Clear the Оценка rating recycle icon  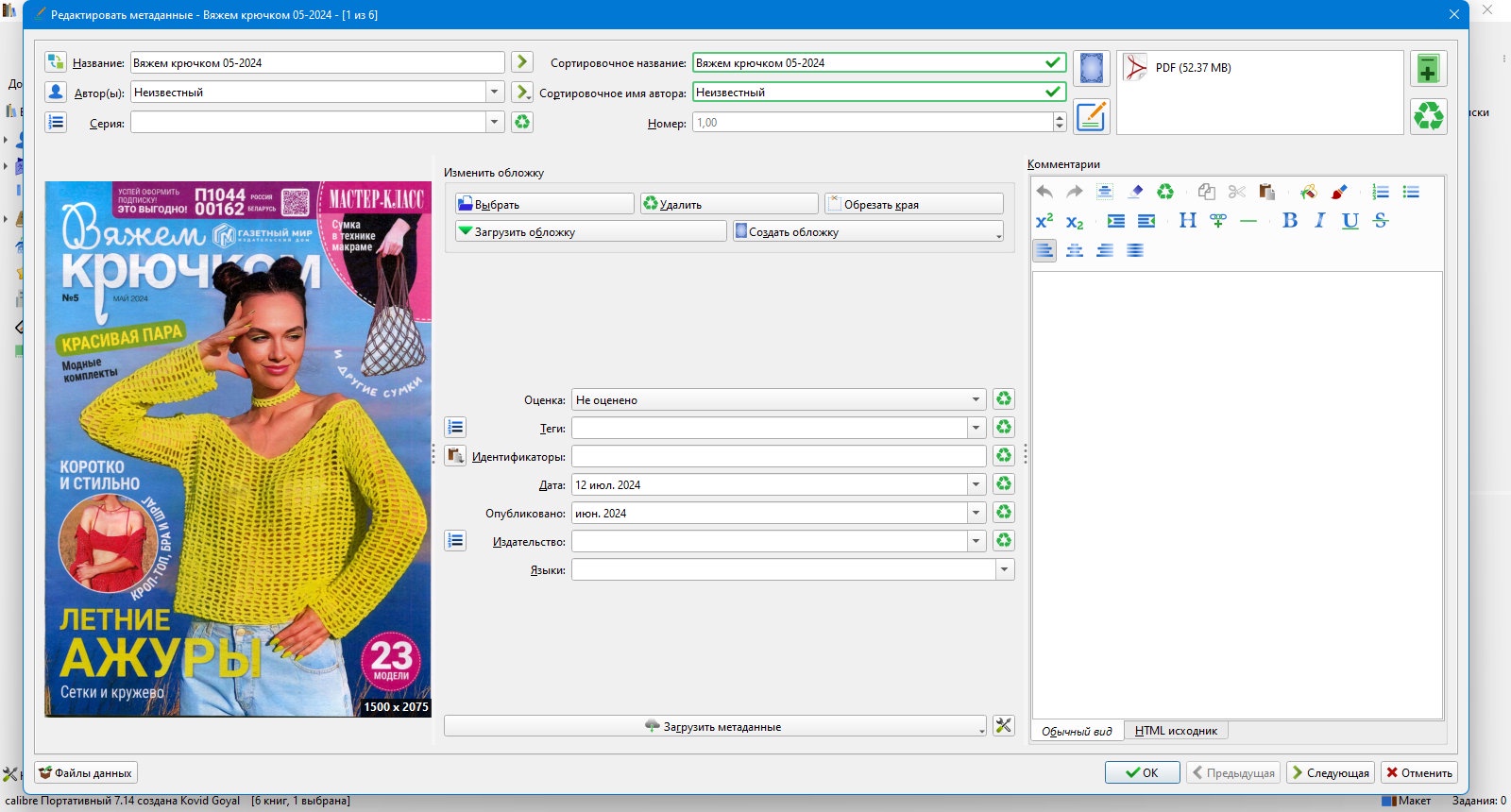[x=1004, y=399]
